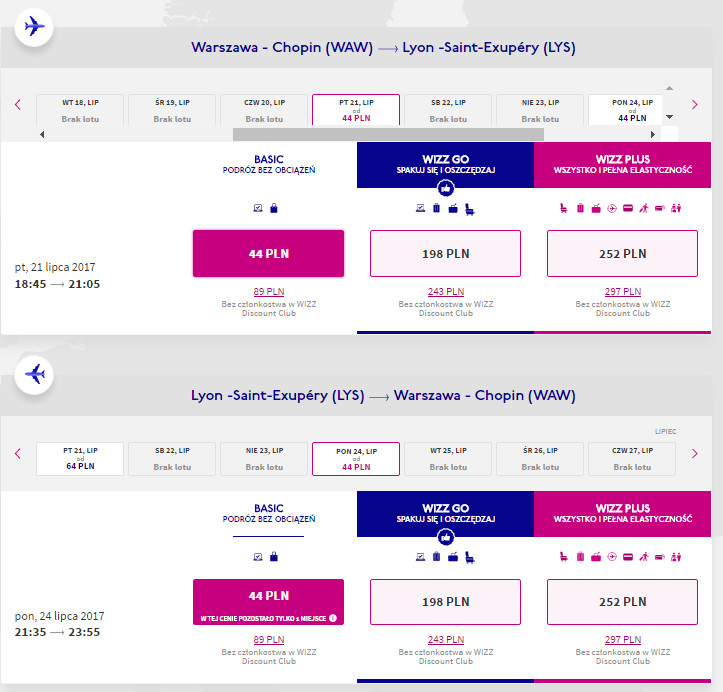Open outbound 297 PLN non-member price link

(623, 292)
